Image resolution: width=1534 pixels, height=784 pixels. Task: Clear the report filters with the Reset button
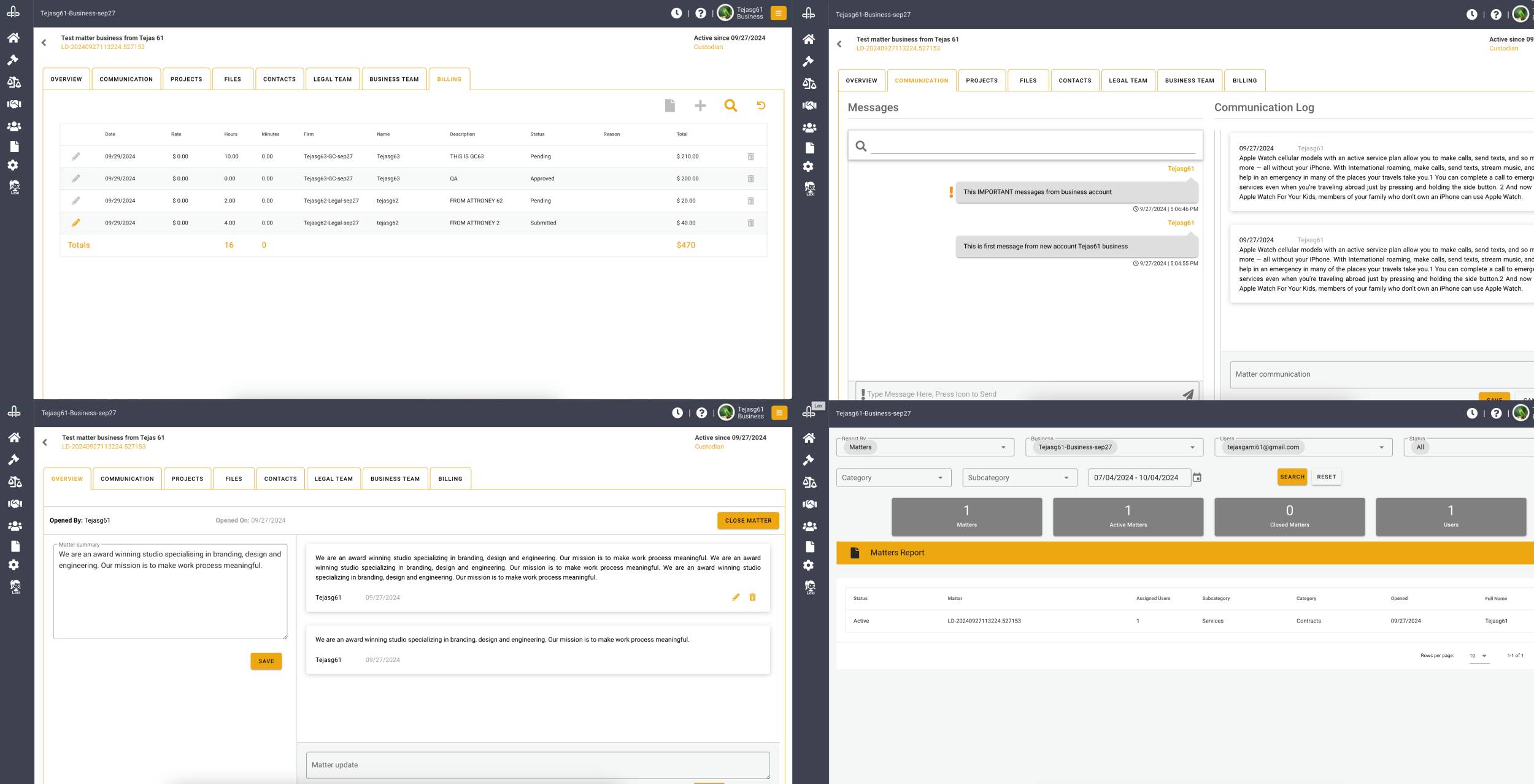(1326, 477)
